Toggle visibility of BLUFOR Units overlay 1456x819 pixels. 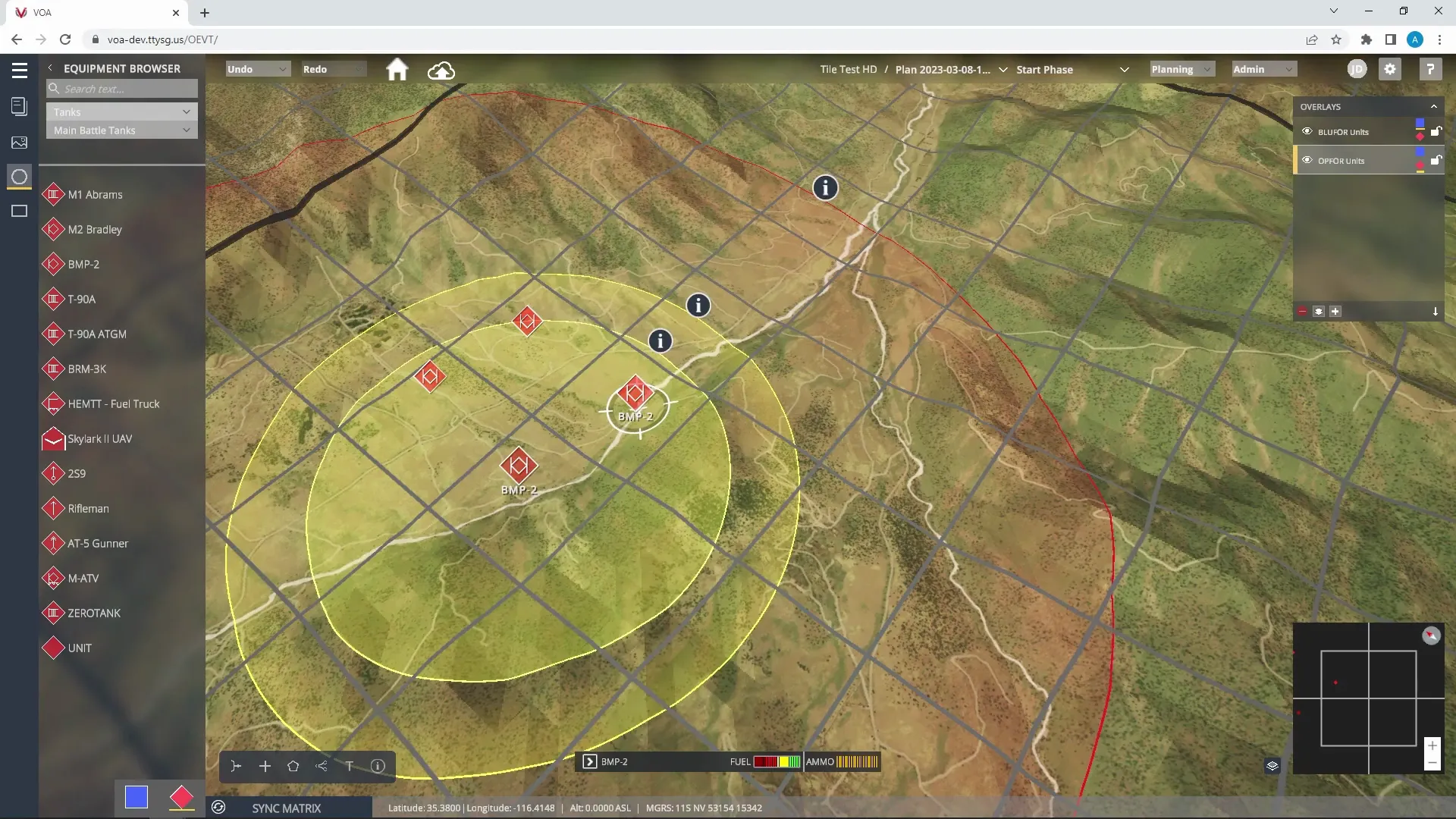tap(1307, 131)
